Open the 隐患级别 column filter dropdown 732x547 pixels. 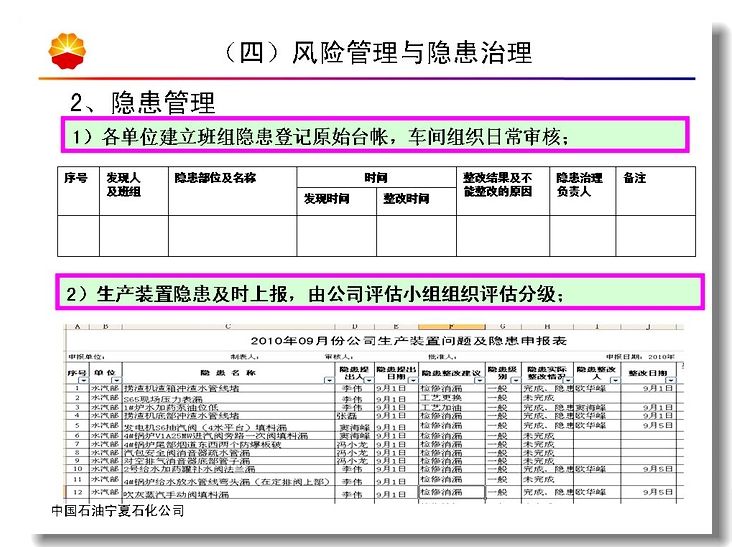point(515,380)
